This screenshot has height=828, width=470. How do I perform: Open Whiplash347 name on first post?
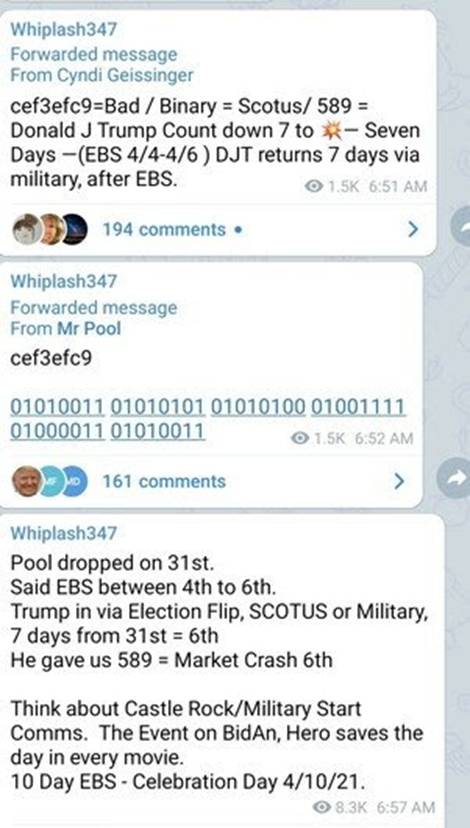(63, 29)
